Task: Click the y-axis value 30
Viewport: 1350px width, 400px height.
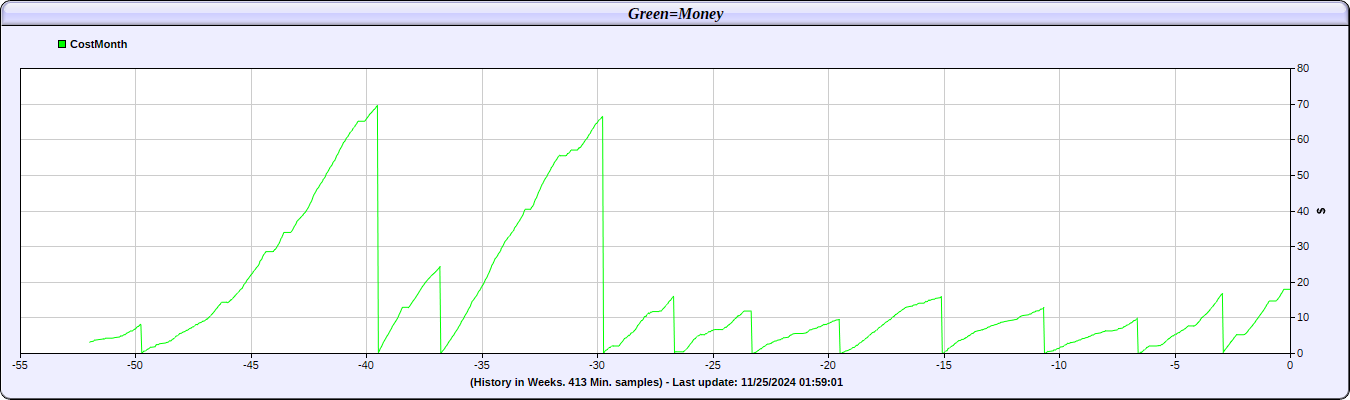Action: 1303,247
